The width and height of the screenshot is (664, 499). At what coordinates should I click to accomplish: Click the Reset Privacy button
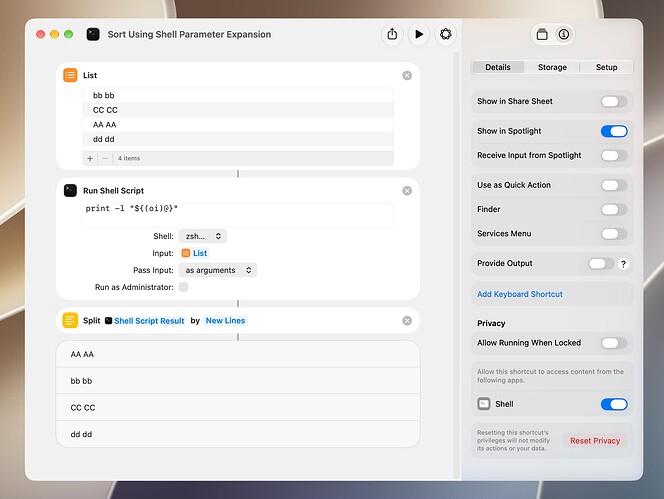click(x=595, y=441)
